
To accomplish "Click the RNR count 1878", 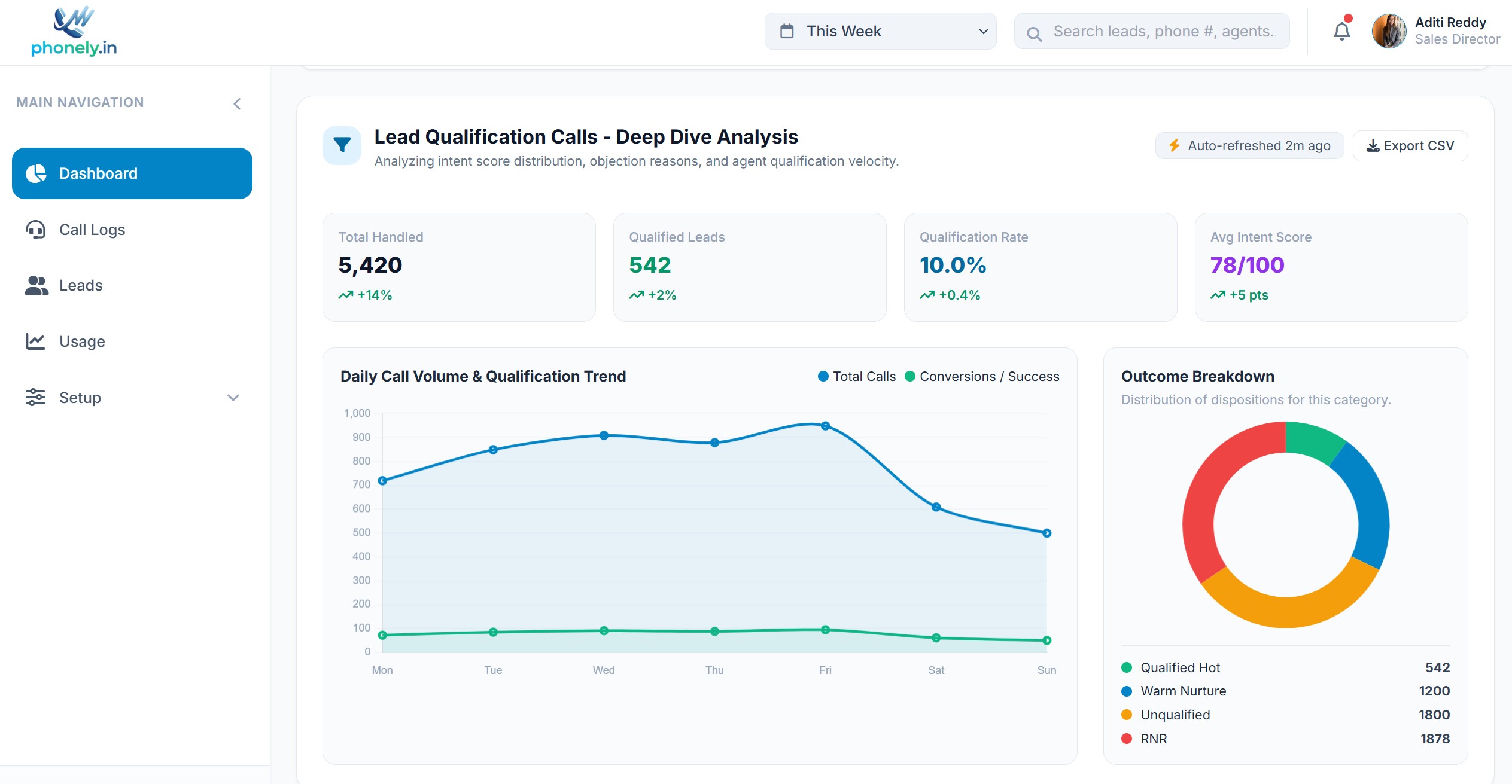I will [x=1435, y=739].
